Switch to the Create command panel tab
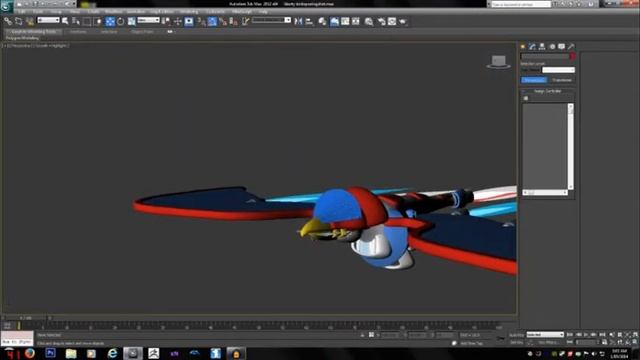640x360 pixels. pos(523,47)
